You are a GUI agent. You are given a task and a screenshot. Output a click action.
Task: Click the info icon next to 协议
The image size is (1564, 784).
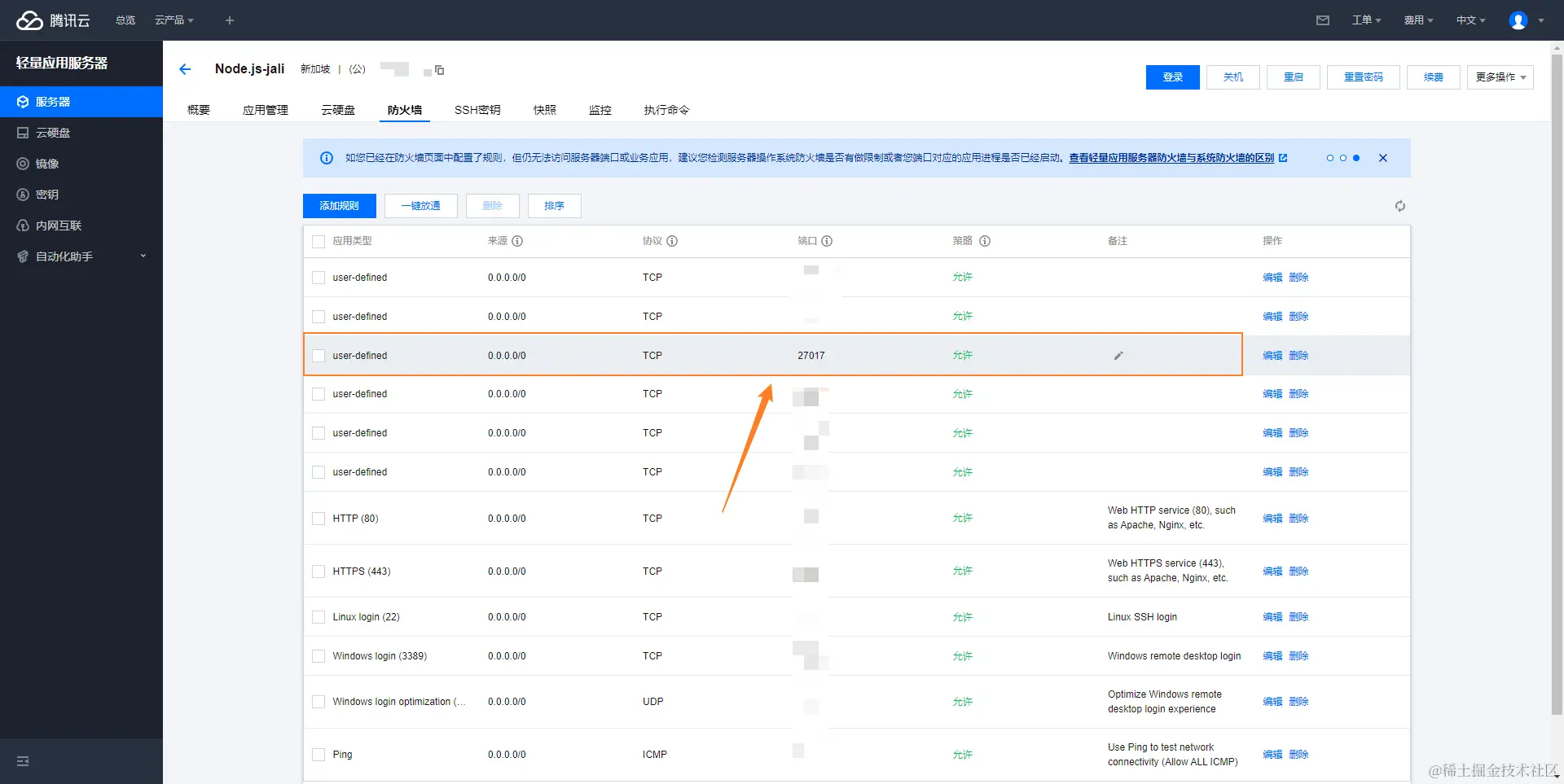point(672,241)
